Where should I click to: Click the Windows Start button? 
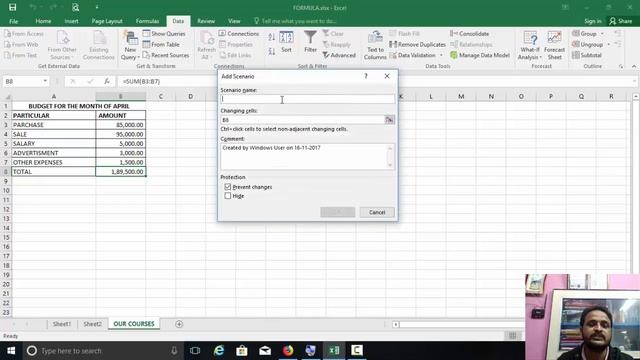[11, 351]
